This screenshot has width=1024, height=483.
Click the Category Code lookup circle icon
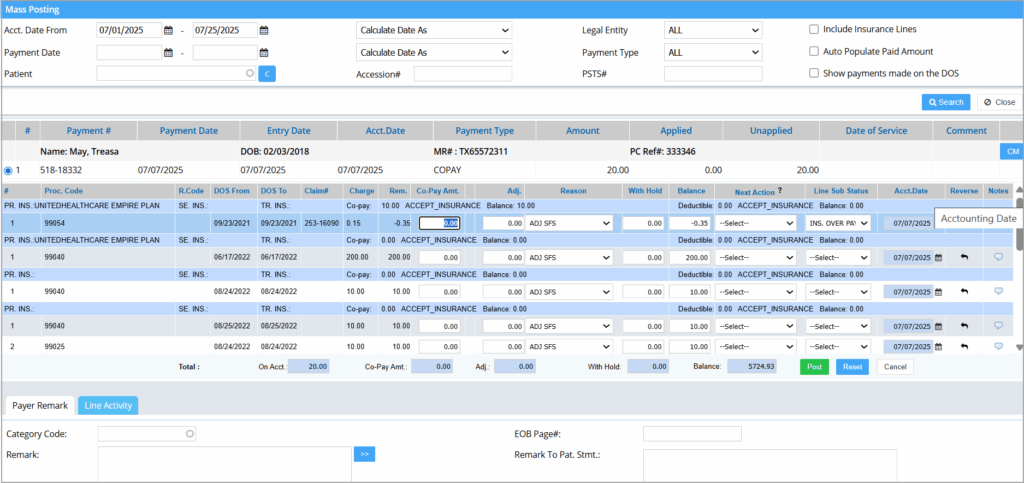tap(189, 433)
